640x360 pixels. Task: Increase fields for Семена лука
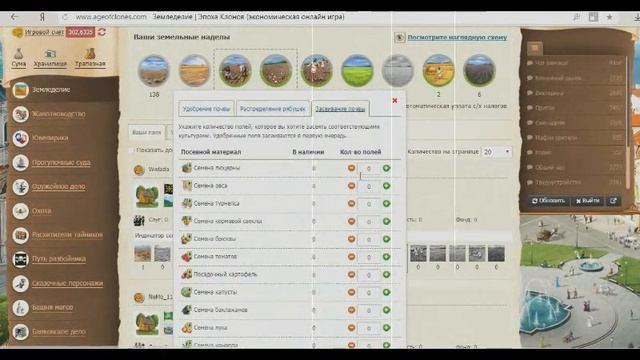tap(386, 328)
